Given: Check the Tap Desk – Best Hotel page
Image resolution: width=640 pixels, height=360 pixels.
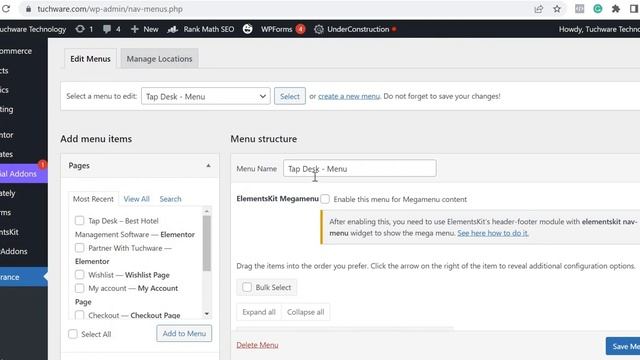Looking at the screenshot, I should click(80, 221).
